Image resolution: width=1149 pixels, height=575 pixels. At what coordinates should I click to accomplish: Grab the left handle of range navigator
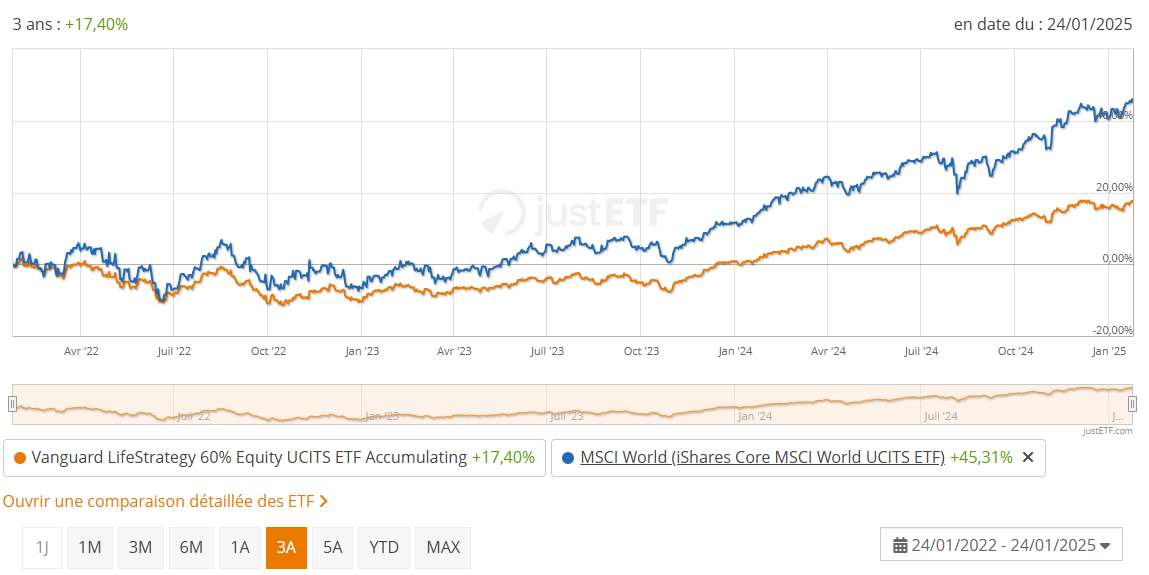(x=12, y=404)
